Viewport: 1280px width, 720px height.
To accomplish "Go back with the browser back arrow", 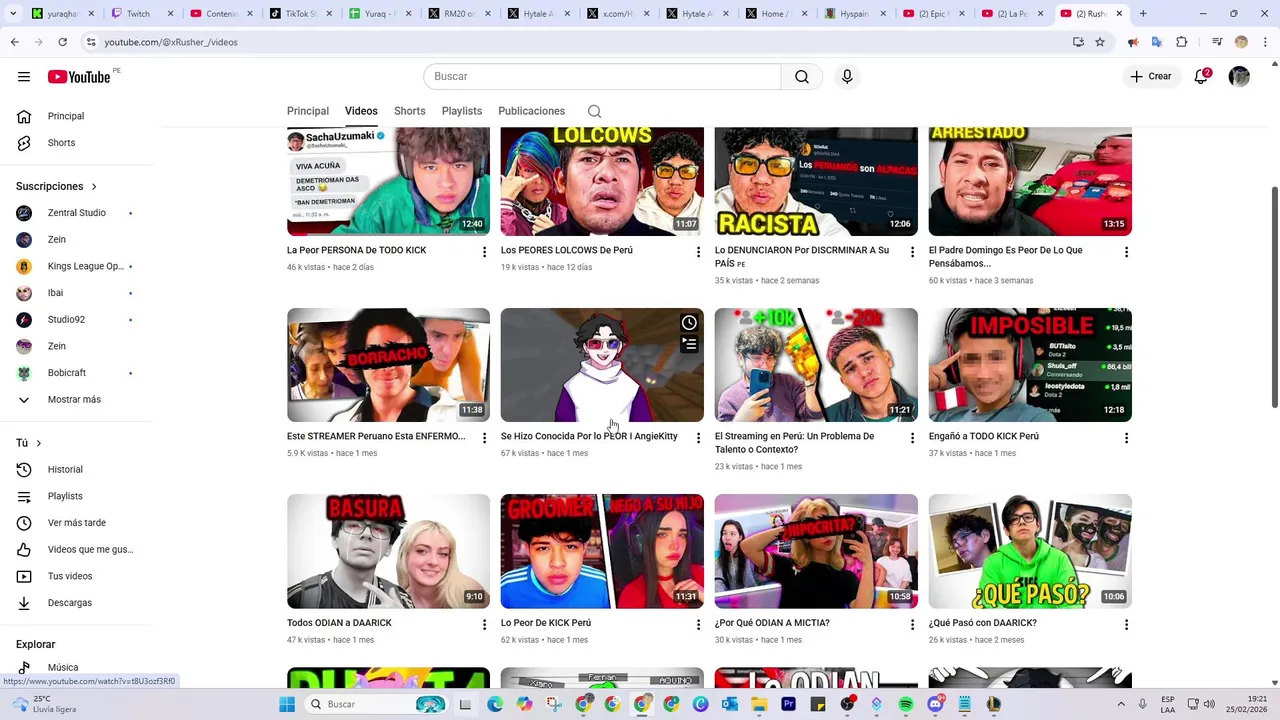I will [14, 42].
